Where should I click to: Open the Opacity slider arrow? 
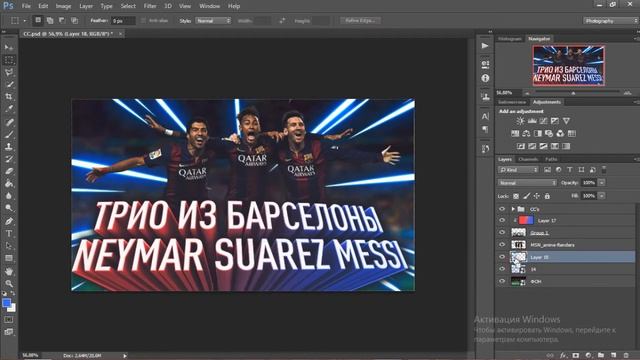[602, 183]
